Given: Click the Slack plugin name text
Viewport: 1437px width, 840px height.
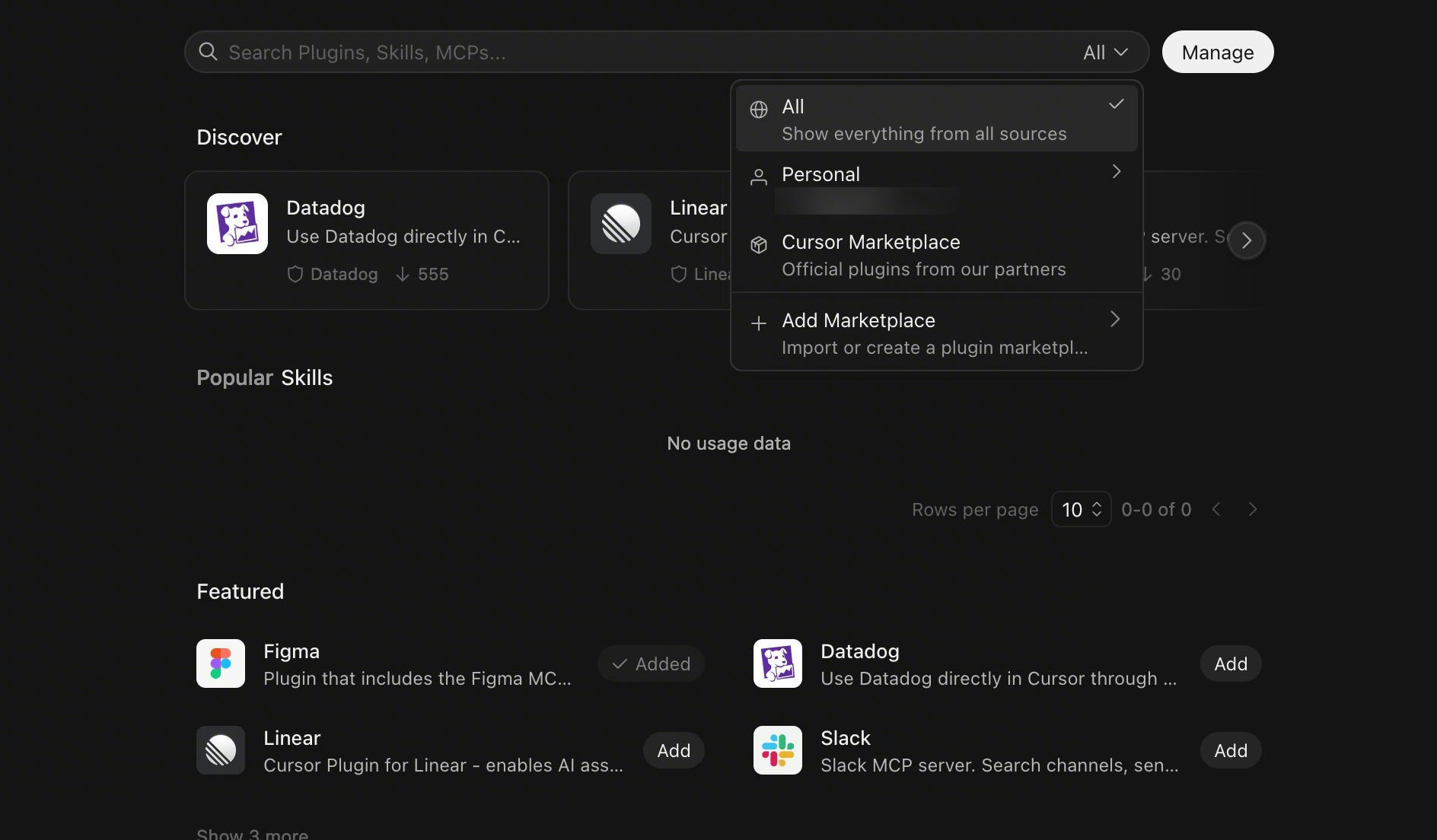Looking at the screenshot, I should tap(846, 738).
